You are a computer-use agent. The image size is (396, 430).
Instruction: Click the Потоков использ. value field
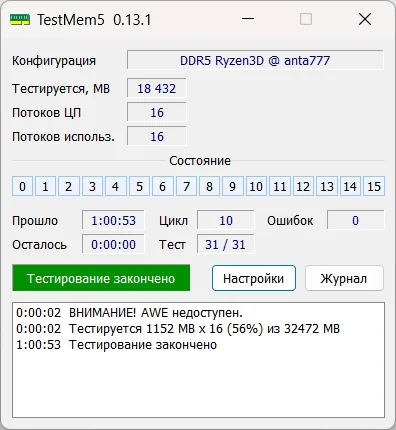157,136
